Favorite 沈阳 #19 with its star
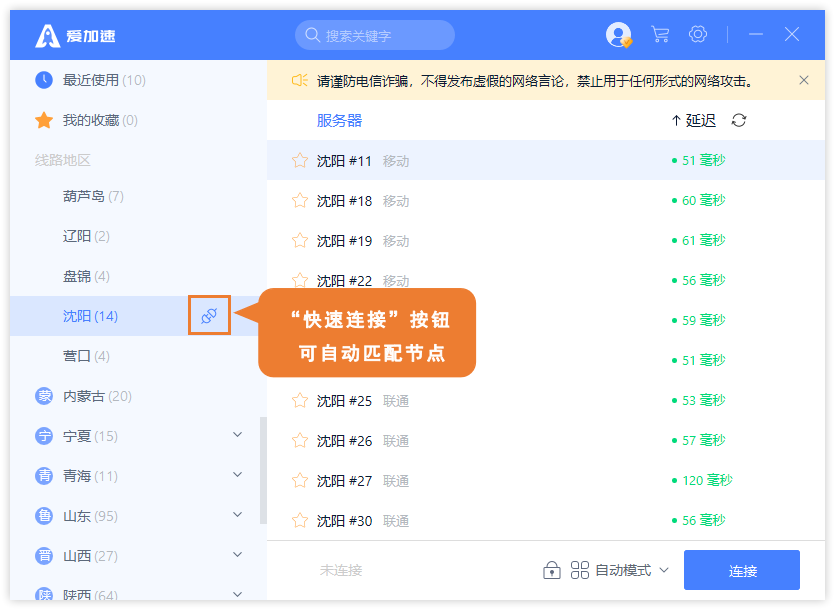 300,240
